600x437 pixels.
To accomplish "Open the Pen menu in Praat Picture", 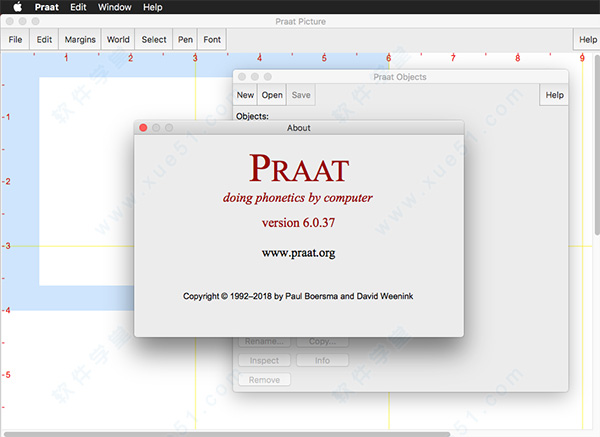I will [185, 39].
